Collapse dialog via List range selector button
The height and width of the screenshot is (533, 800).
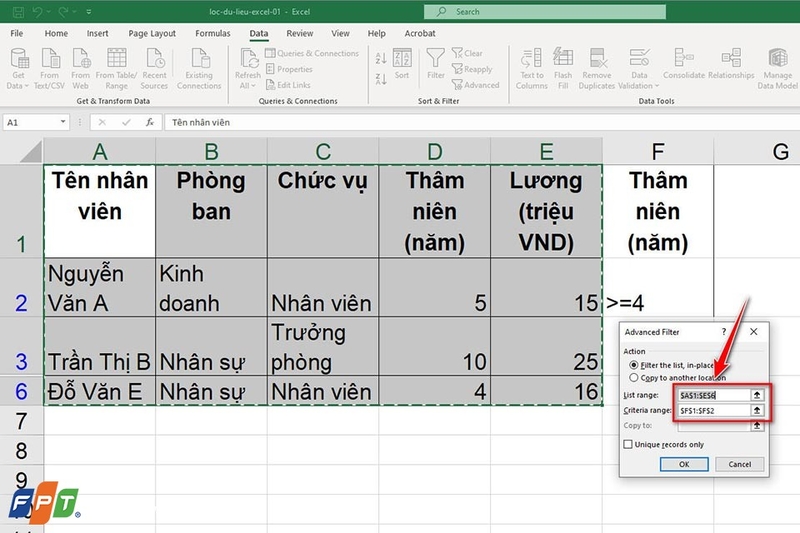coord(757,395)
